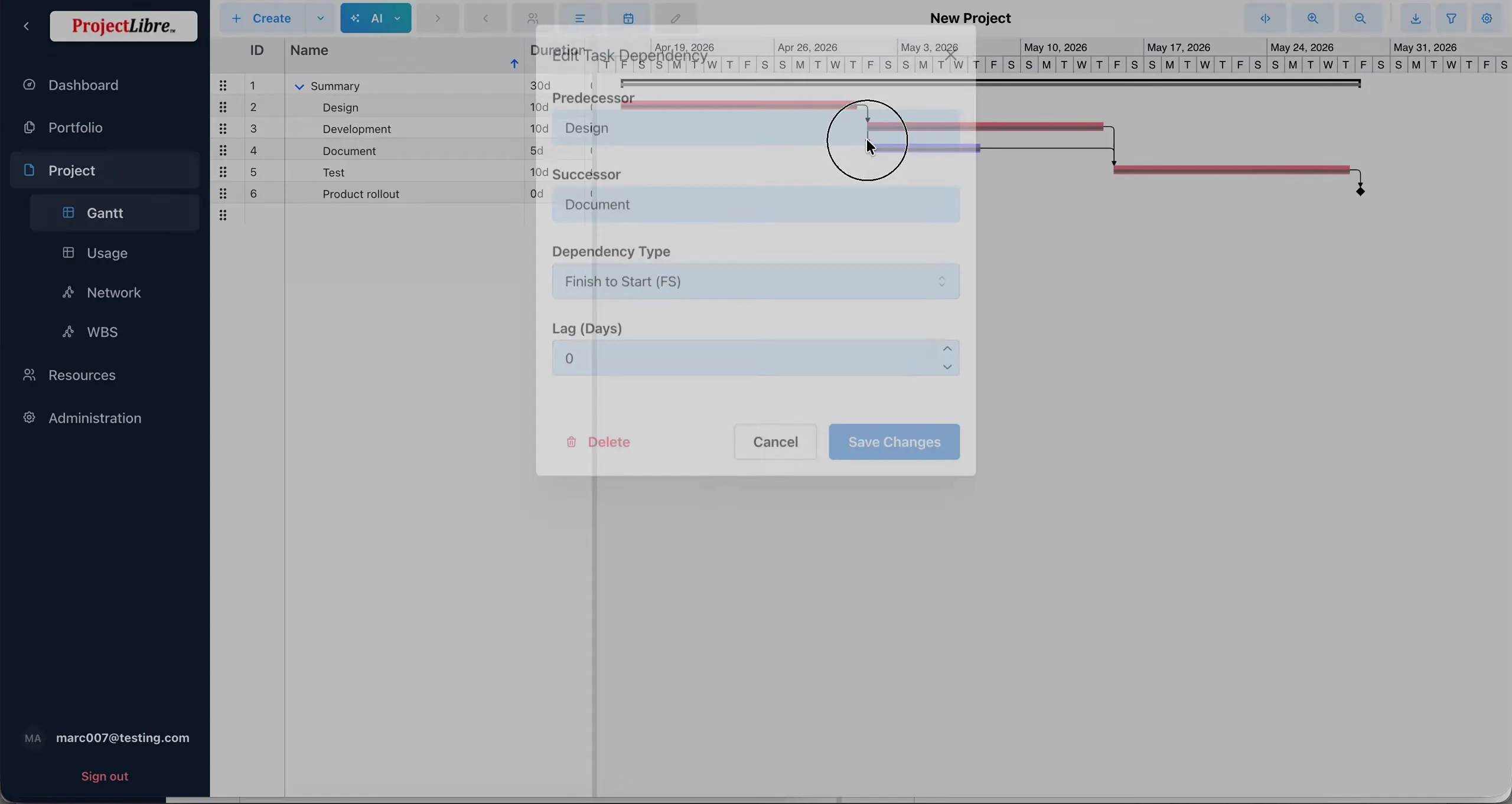Open the settings gear icon in toolbar
1512x804 pixels.
pyautogui.click(x=1487, y=18)
